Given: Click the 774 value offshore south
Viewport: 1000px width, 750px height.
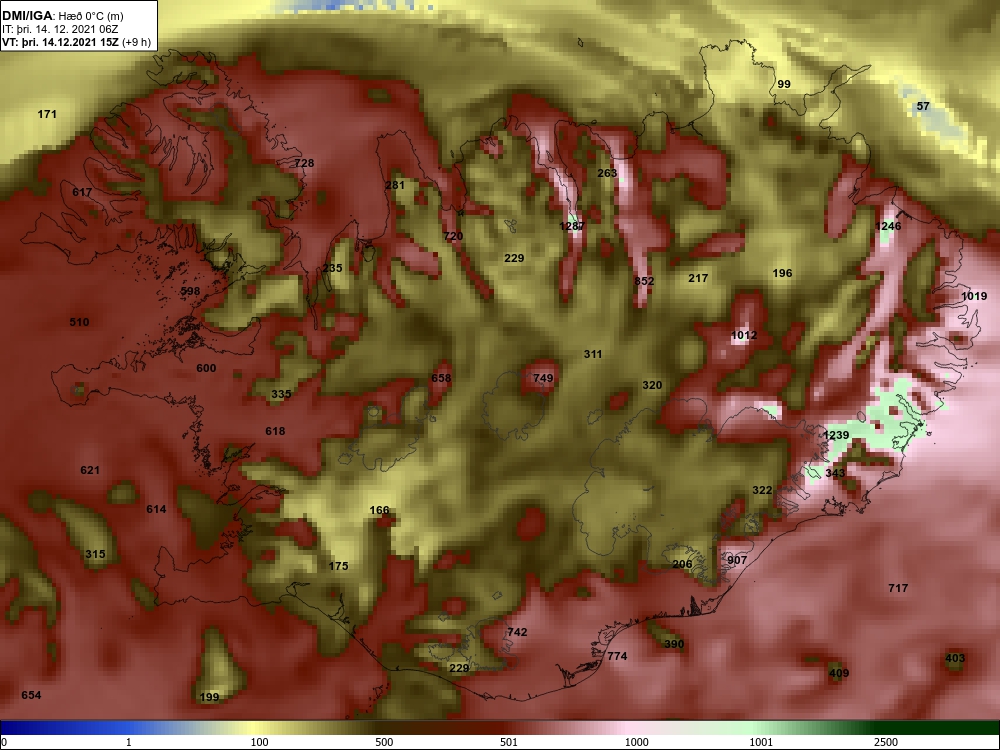Looking at the screenshot, I should [617, 656].
